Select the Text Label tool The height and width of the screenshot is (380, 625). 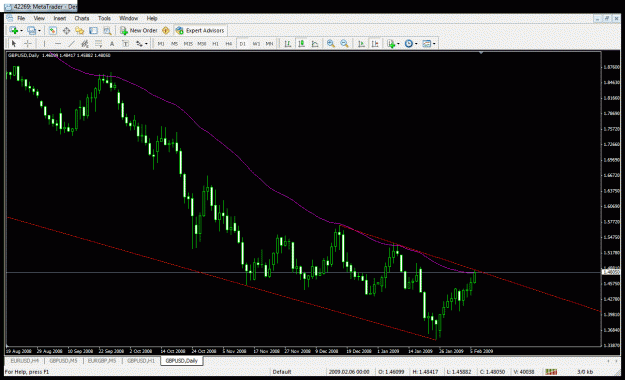click(126, 43)
